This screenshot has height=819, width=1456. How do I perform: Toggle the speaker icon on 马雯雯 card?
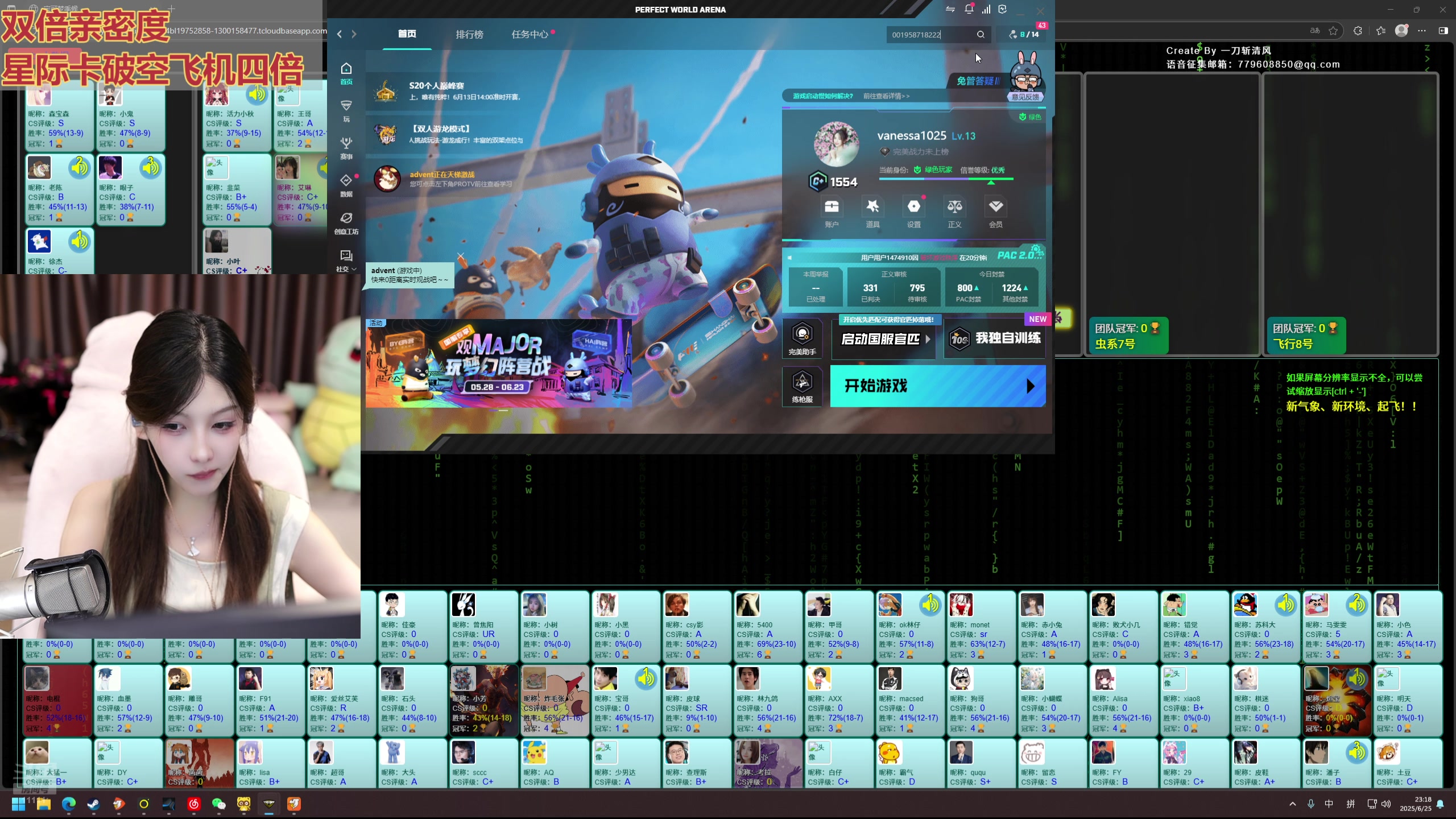point(1357,605)
